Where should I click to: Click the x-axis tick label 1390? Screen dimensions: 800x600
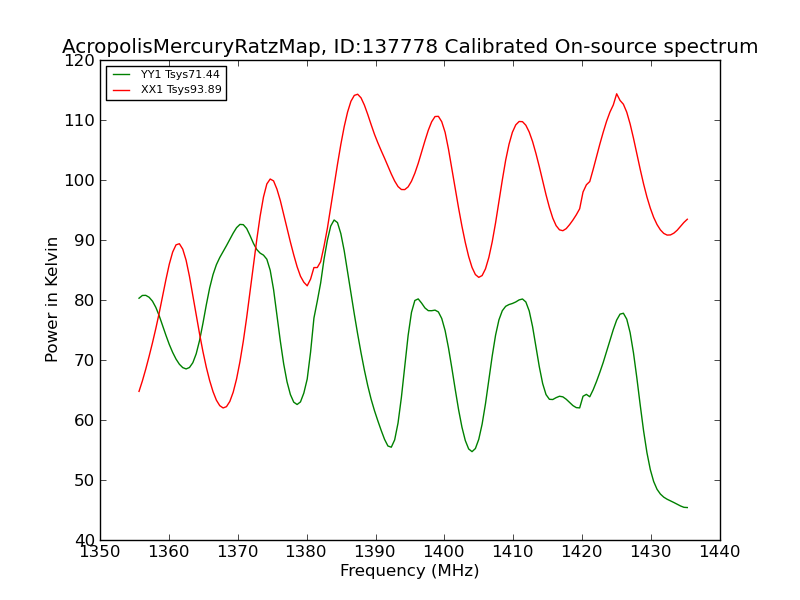(x=376, y=552)
